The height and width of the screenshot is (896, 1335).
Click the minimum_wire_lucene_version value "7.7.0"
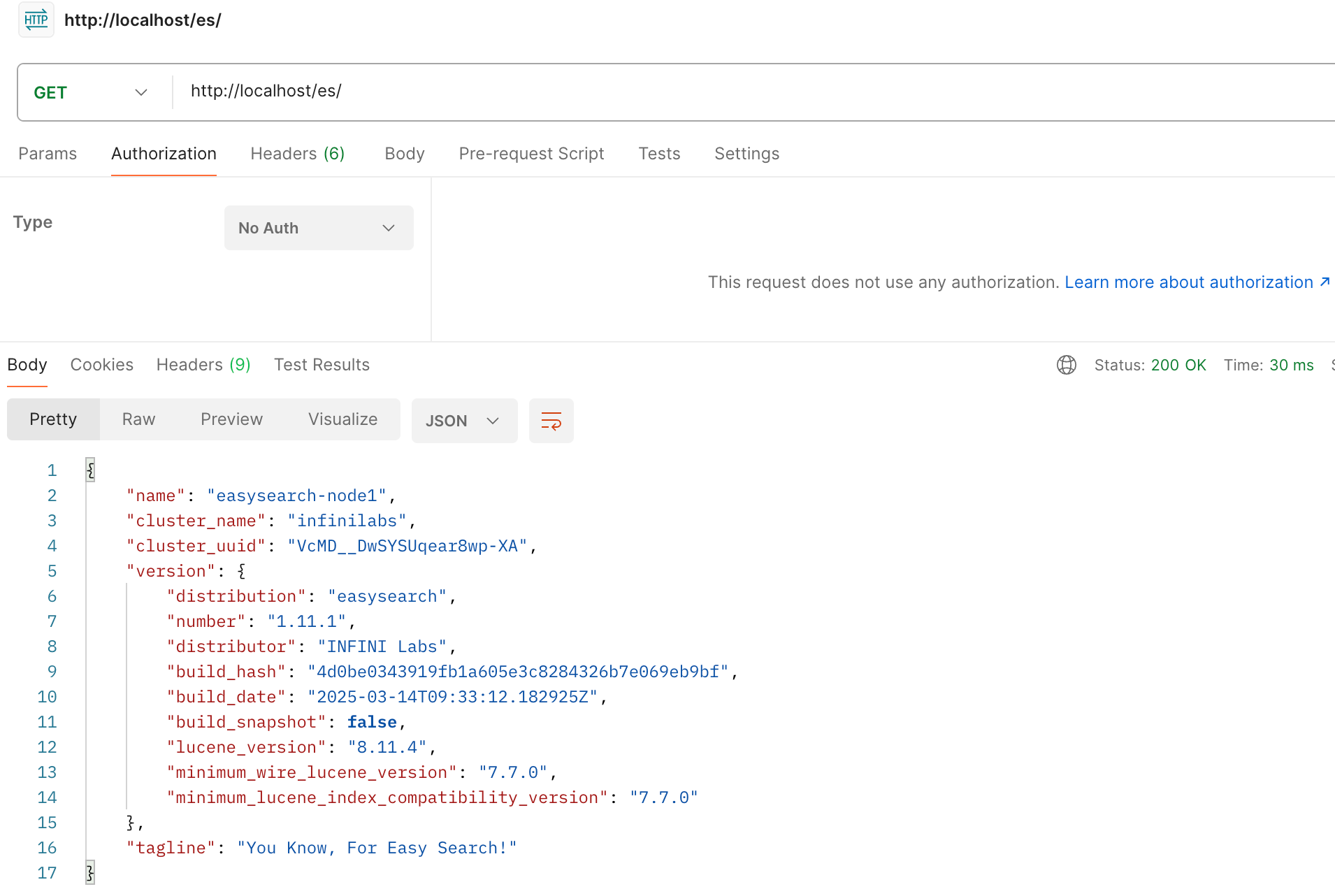[513, 772]
